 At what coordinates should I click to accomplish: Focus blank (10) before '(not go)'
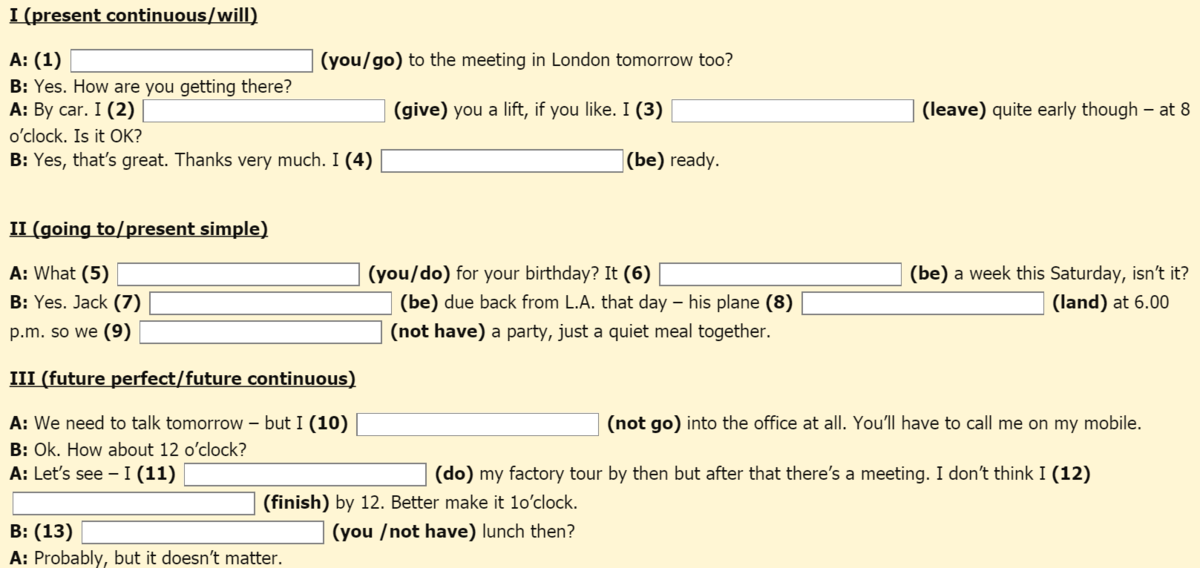pos(478,424)
